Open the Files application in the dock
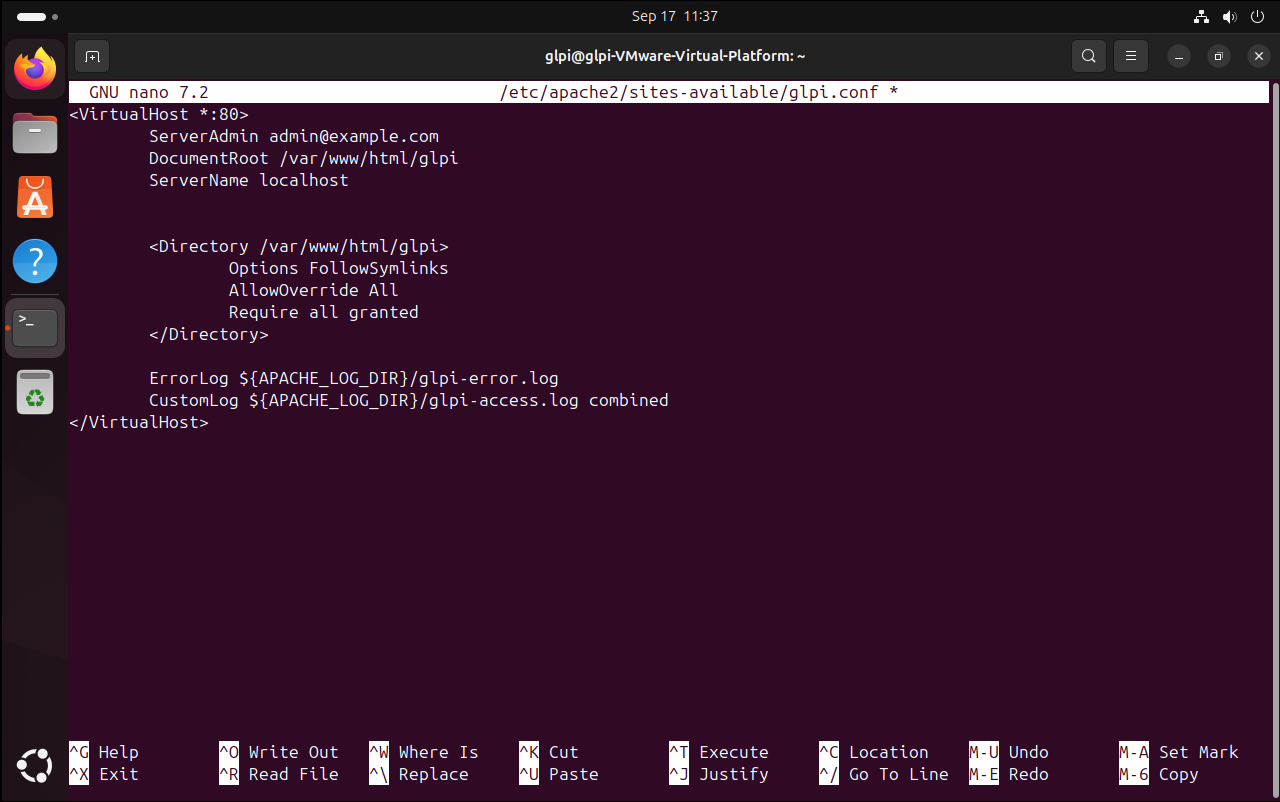 coord(35,132)
